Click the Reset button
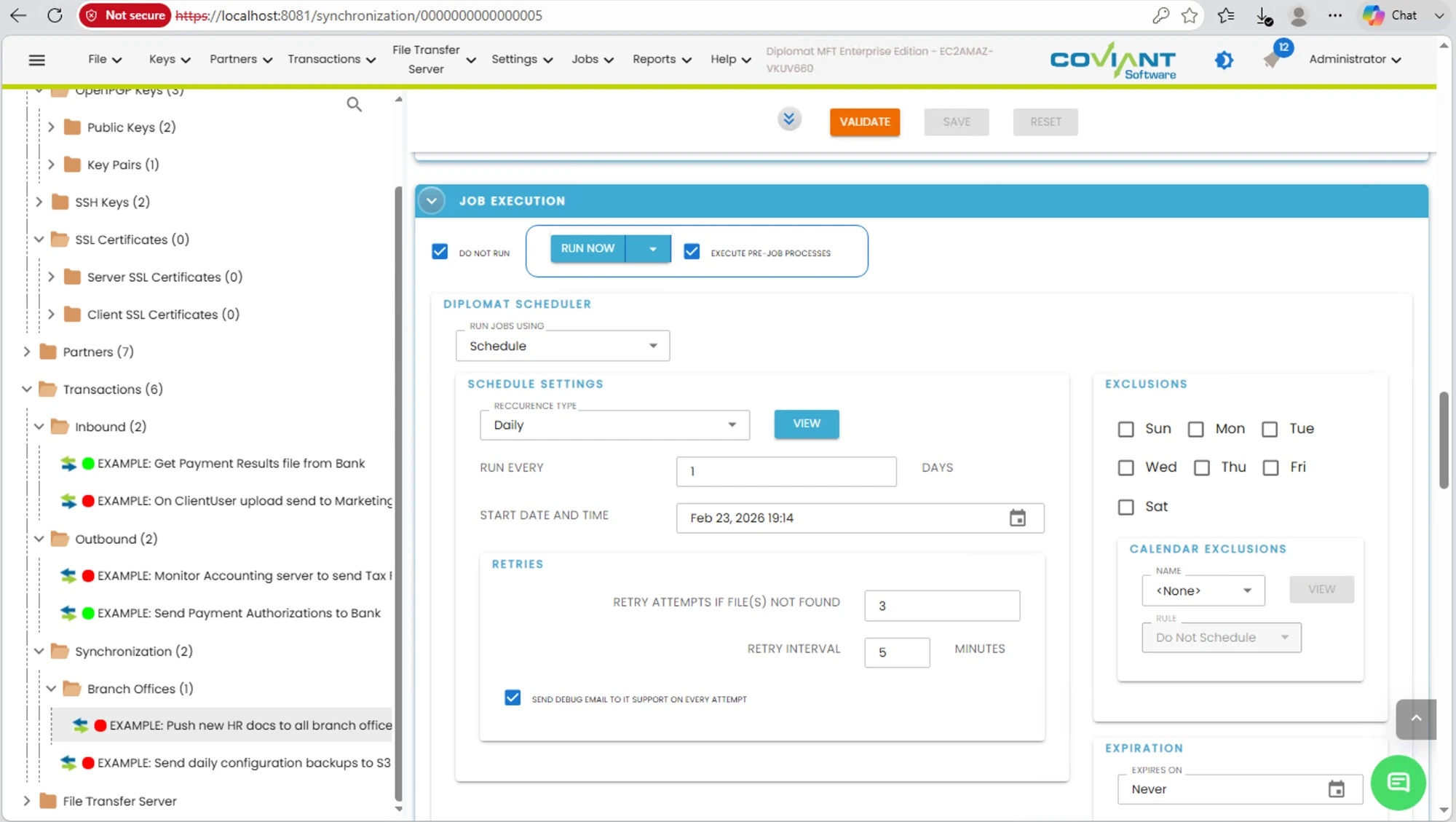Viewport: 1456px width, 822px height. click(x=1045, y=122)
